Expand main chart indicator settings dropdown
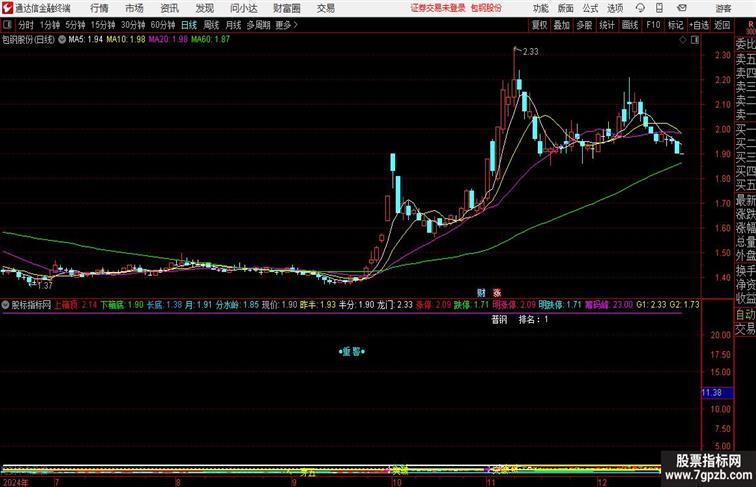Image resolution: width=756 pixels, height=487 pixels. point(62,40)
